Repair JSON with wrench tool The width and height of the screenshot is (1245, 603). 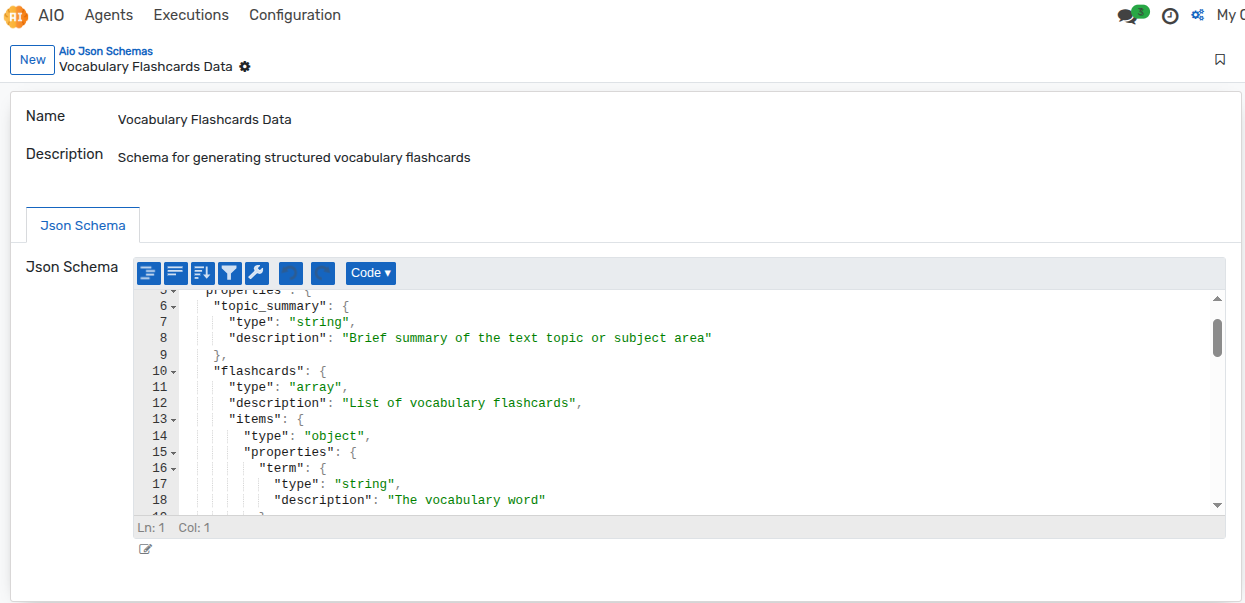257,273
